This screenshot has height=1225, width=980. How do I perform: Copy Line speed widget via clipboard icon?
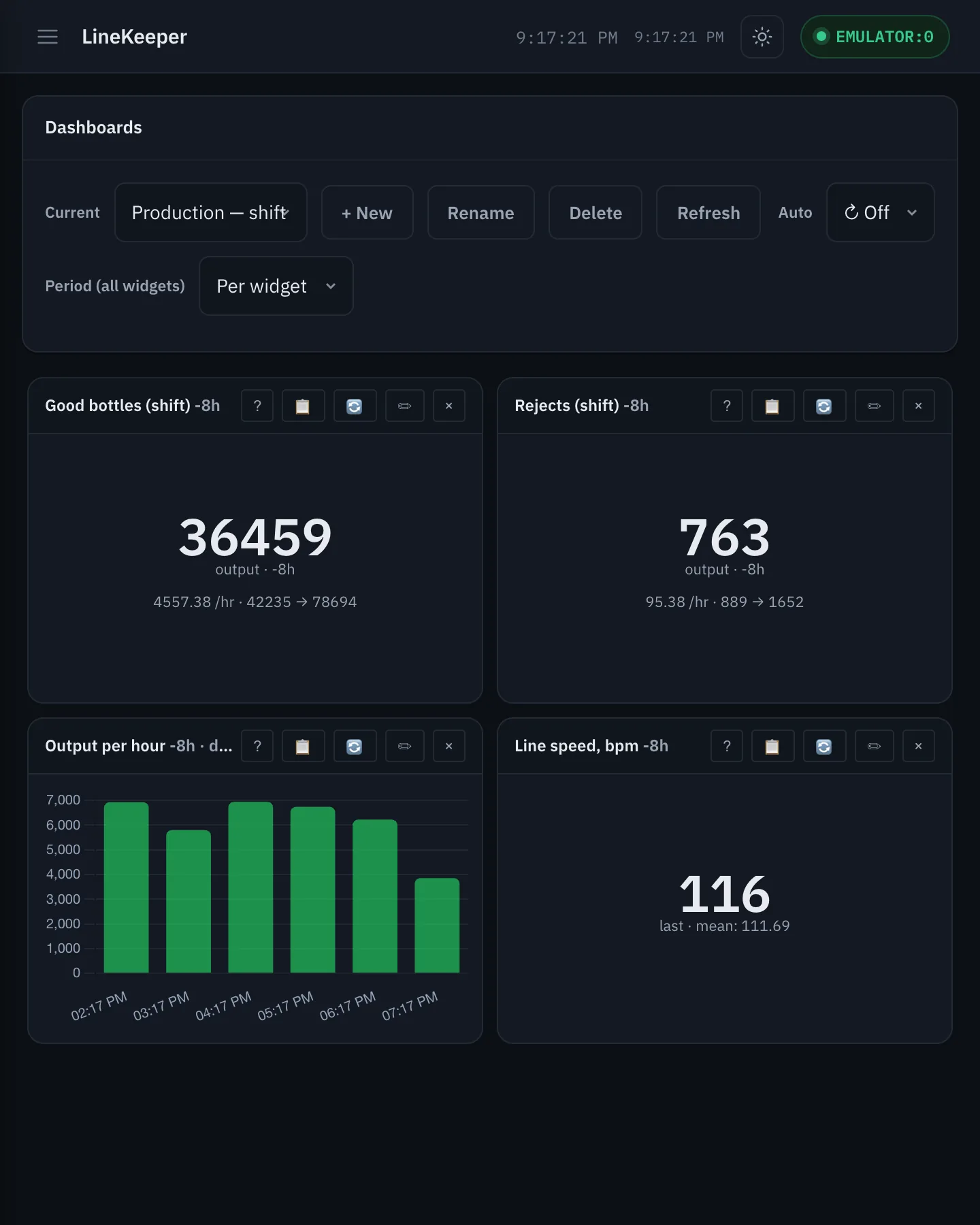tap(773, 746)
